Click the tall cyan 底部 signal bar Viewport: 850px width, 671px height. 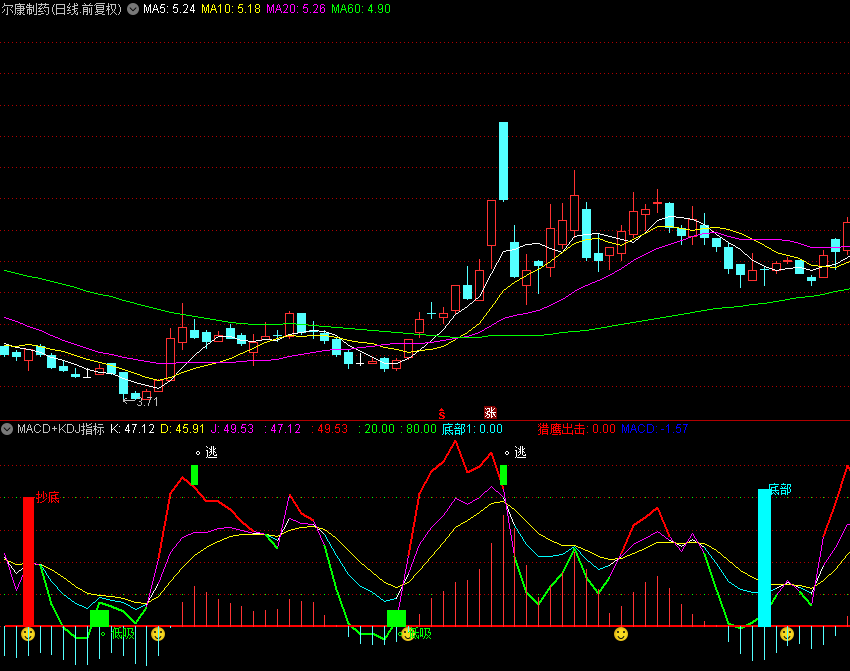pyautogui.click(x=764, y=558)
